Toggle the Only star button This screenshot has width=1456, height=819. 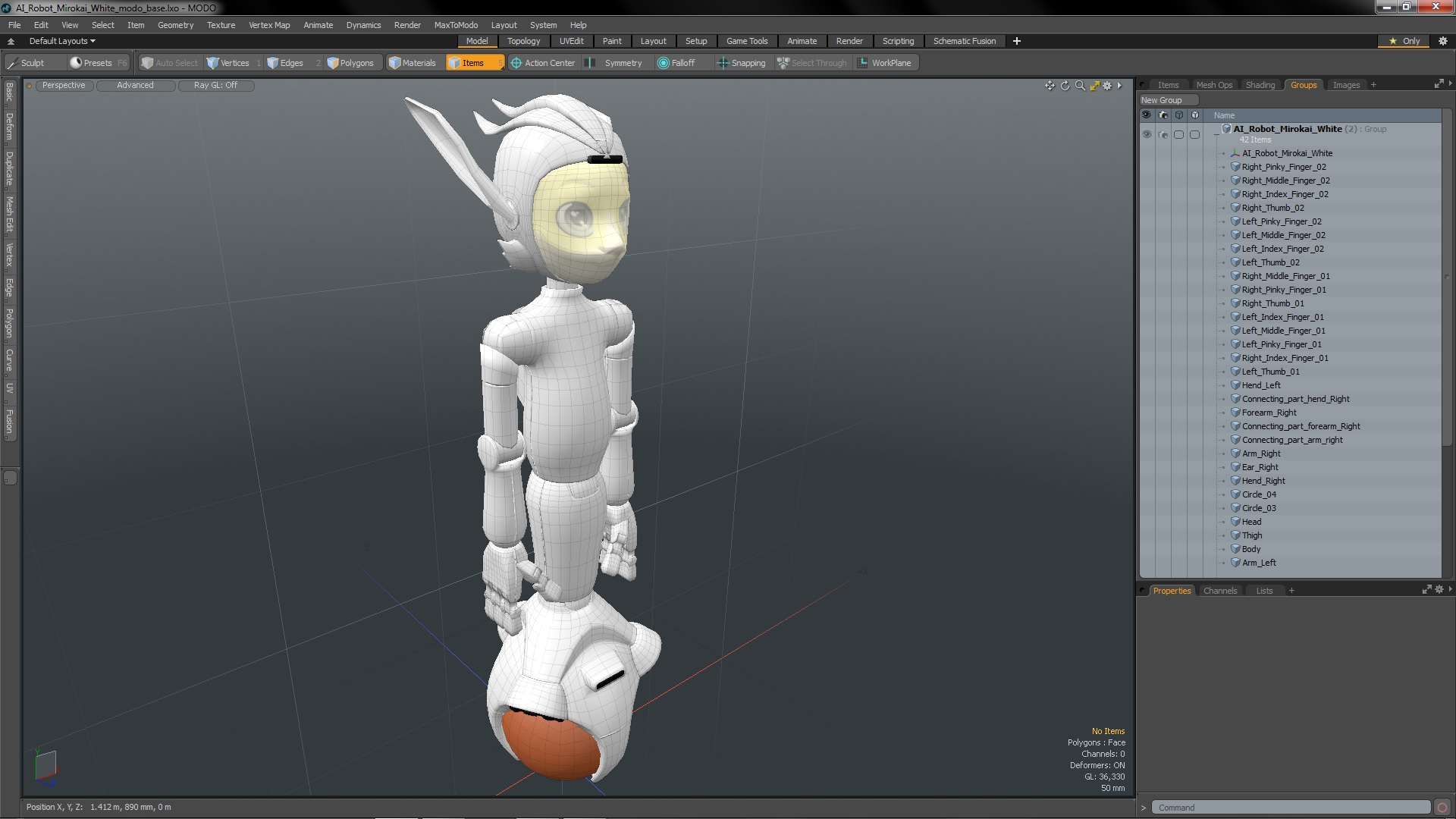pos(1404,41)
